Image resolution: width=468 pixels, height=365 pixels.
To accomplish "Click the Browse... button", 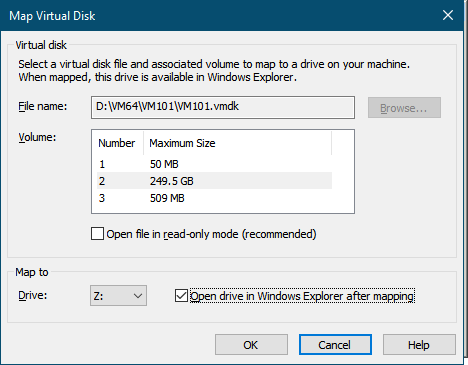I will (404, 108).
